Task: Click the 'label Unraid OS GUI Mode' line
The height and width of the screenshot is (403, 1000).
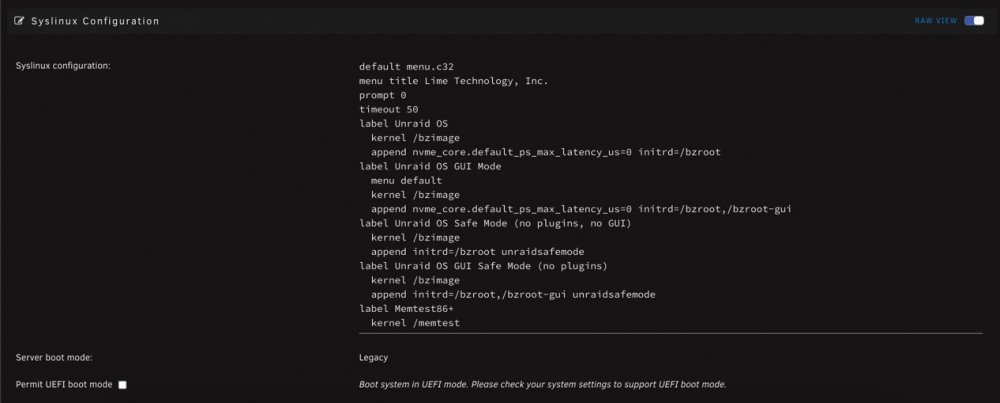Action: (430, 166)
